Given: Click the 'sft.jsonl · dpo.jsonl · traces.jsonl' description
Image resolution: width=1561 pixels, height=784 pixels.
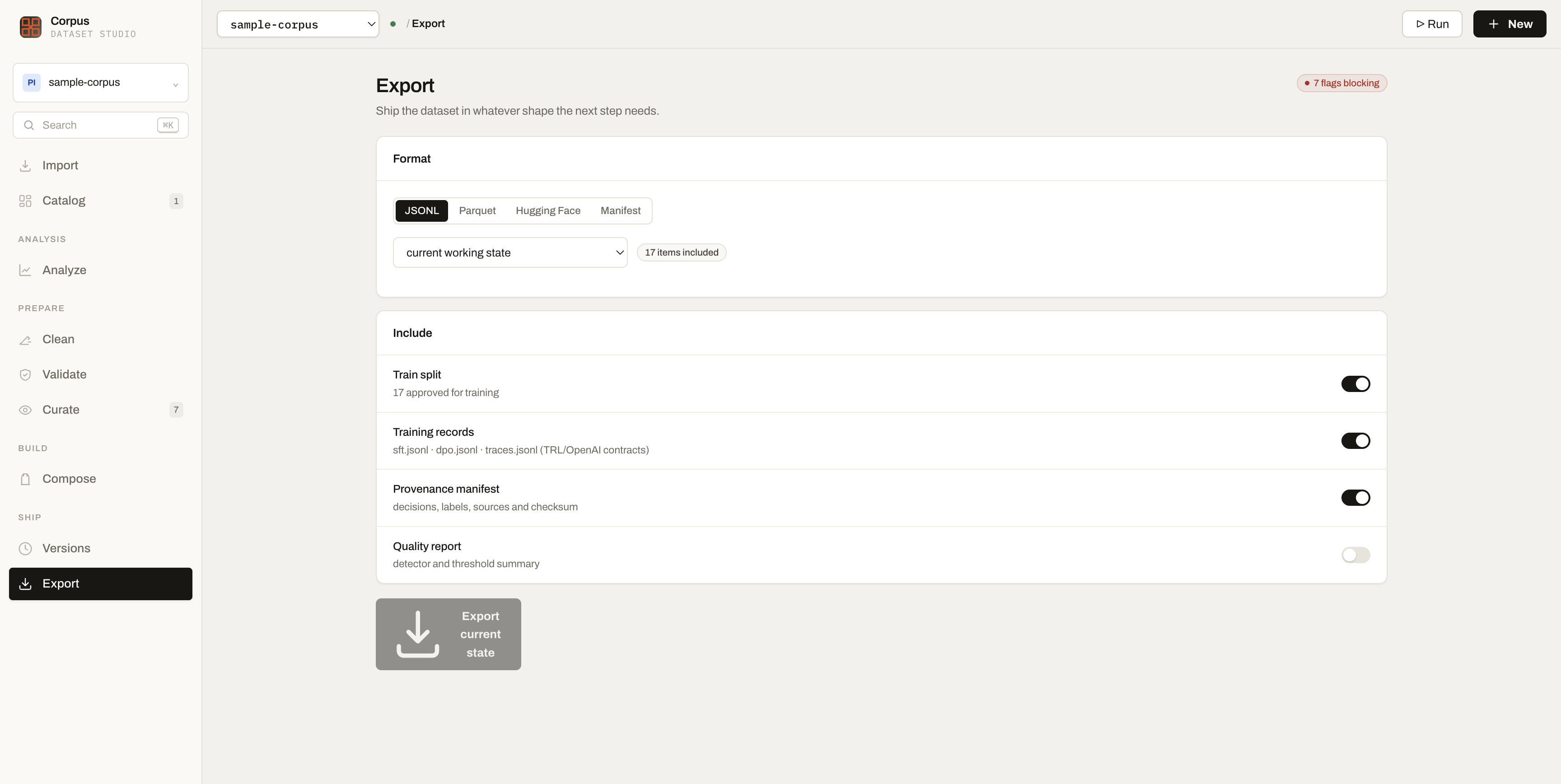Looking at the screenshot, I should tap(520, 450).
